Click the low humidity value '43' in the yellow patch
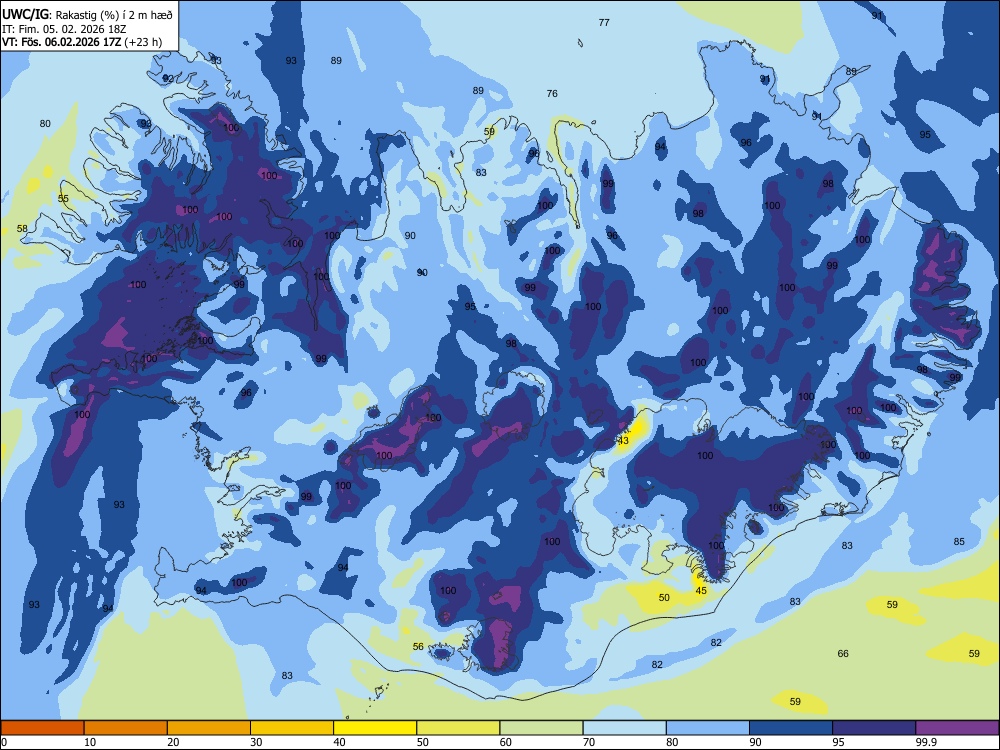The height and width of the screenshot is (750, 1000). pyautogui.click(x=623, y=441)
